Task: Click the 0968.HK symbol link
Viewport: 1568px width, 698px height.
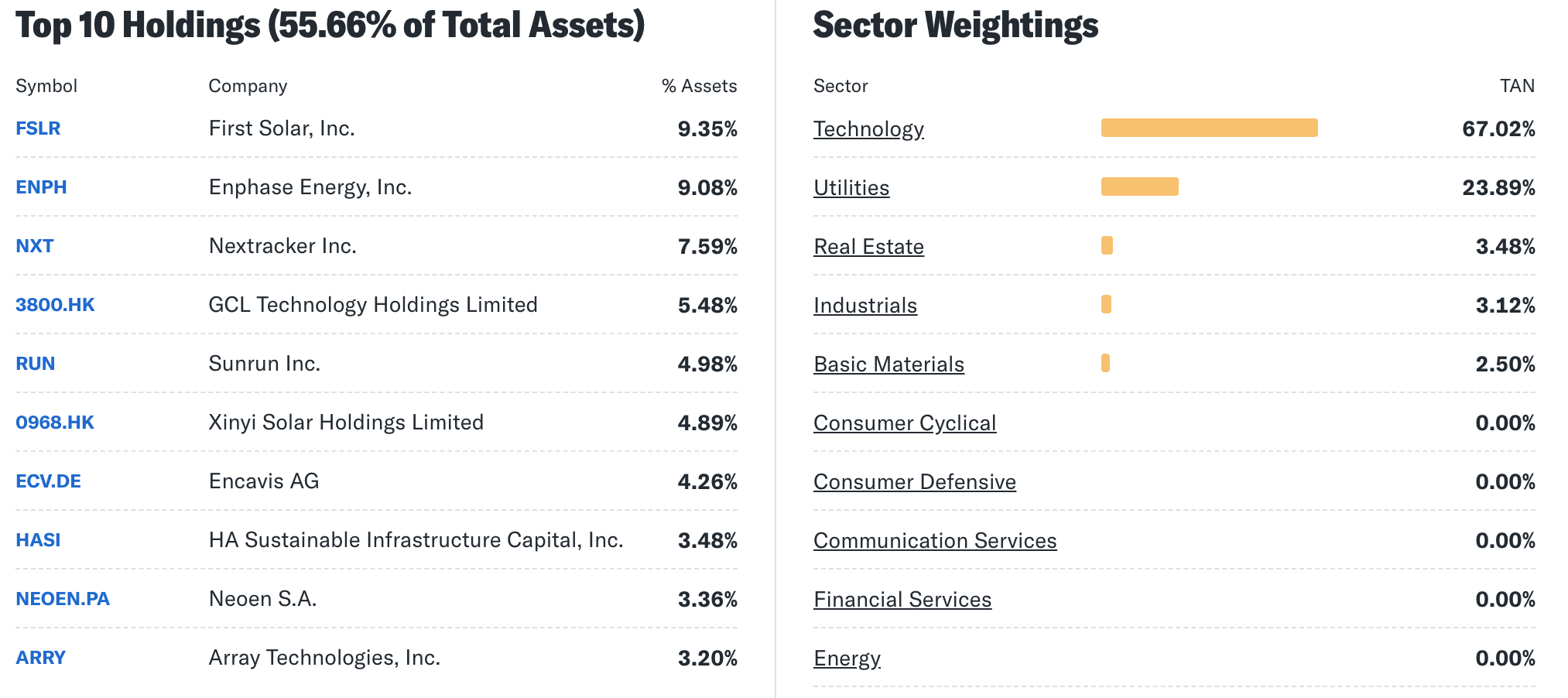Action: point(55,423)
